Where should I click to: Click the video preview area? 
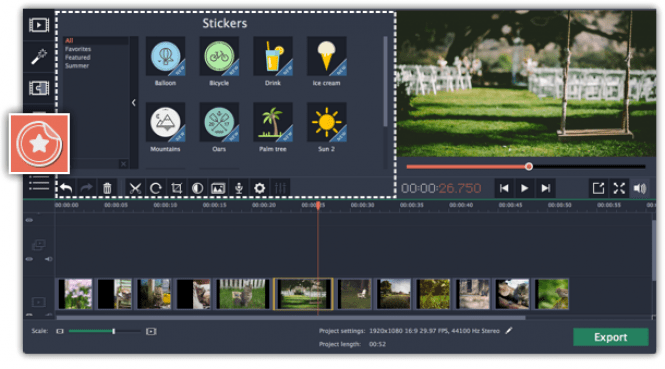(x=526, y=84)
